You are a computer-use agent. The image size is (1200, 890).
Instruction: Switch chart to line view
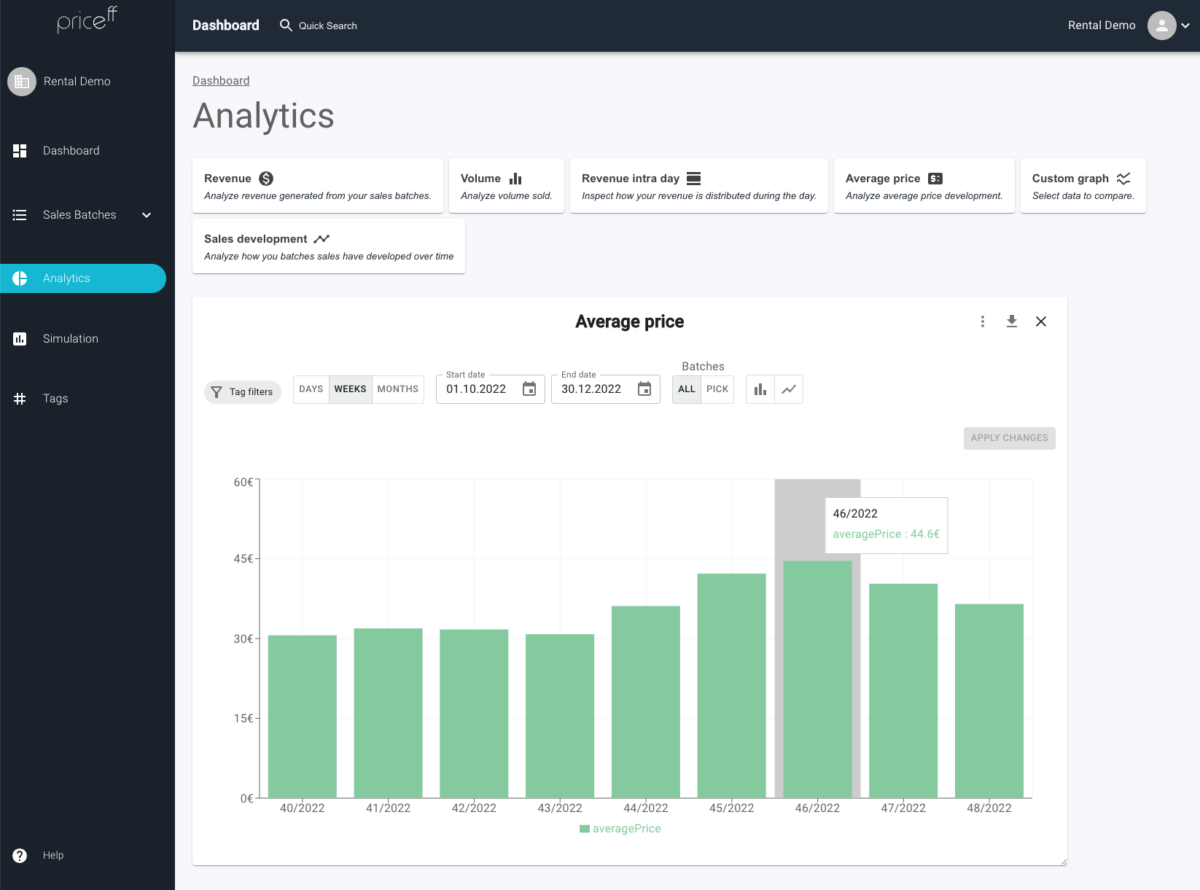pyautogui.click(x=789, y=389)
